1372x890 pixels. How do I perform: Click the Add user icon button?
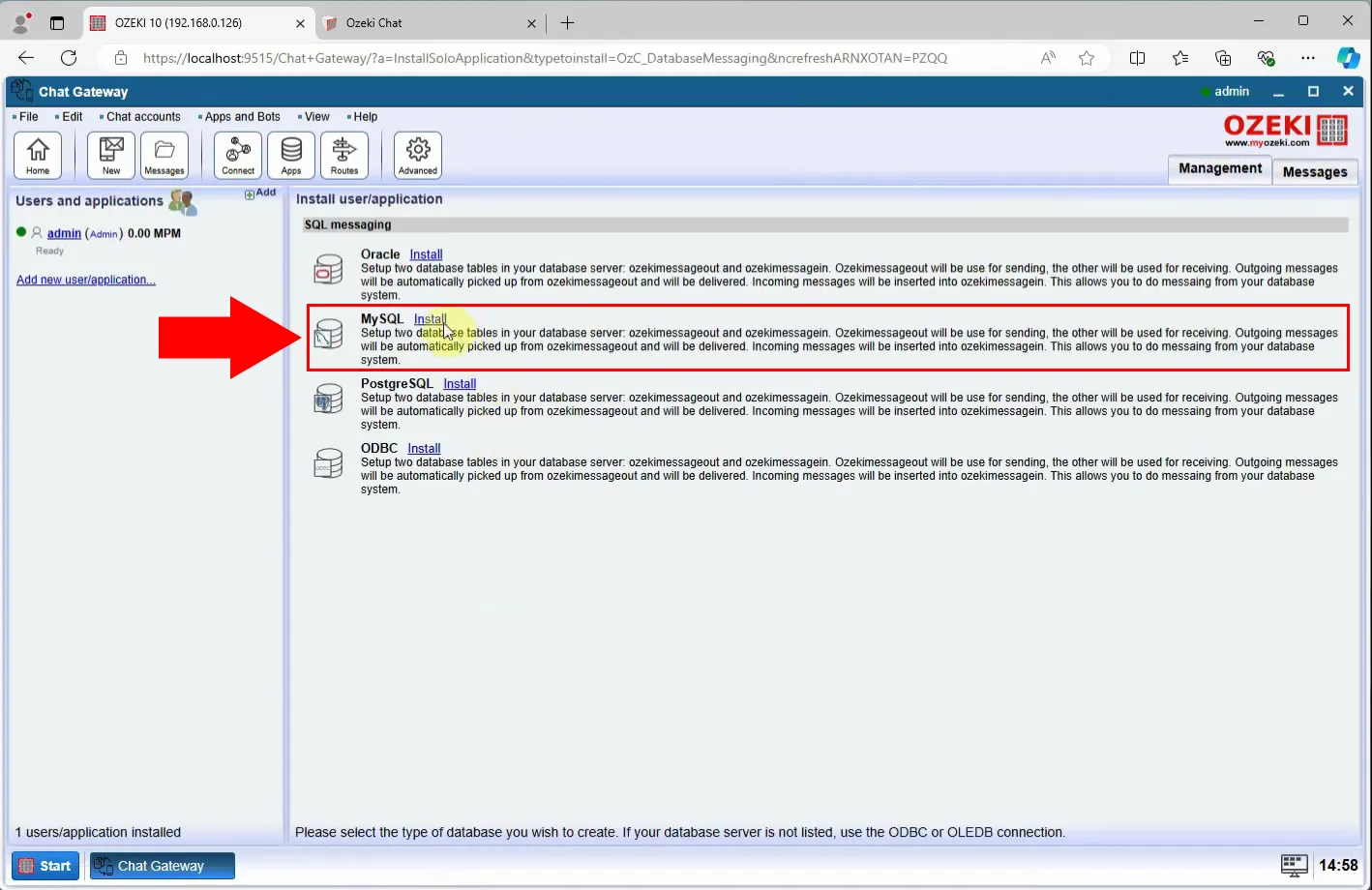pos(260,193)
